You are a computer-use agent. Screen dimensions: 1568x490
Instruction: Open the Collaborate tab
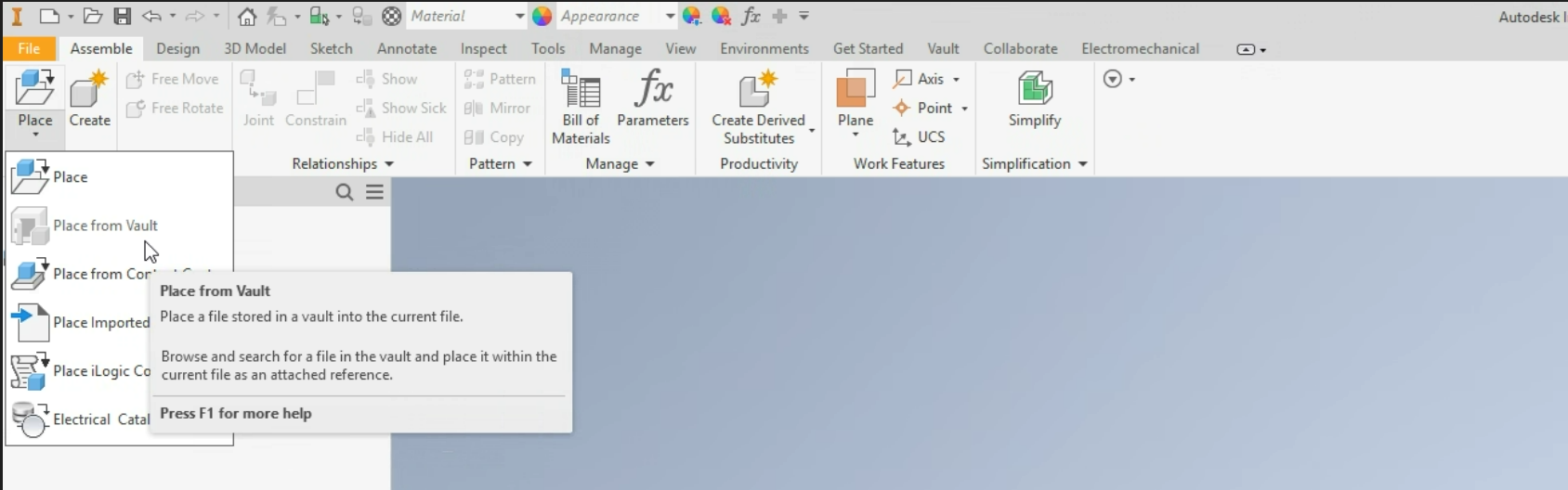[x=1020, y=48]
